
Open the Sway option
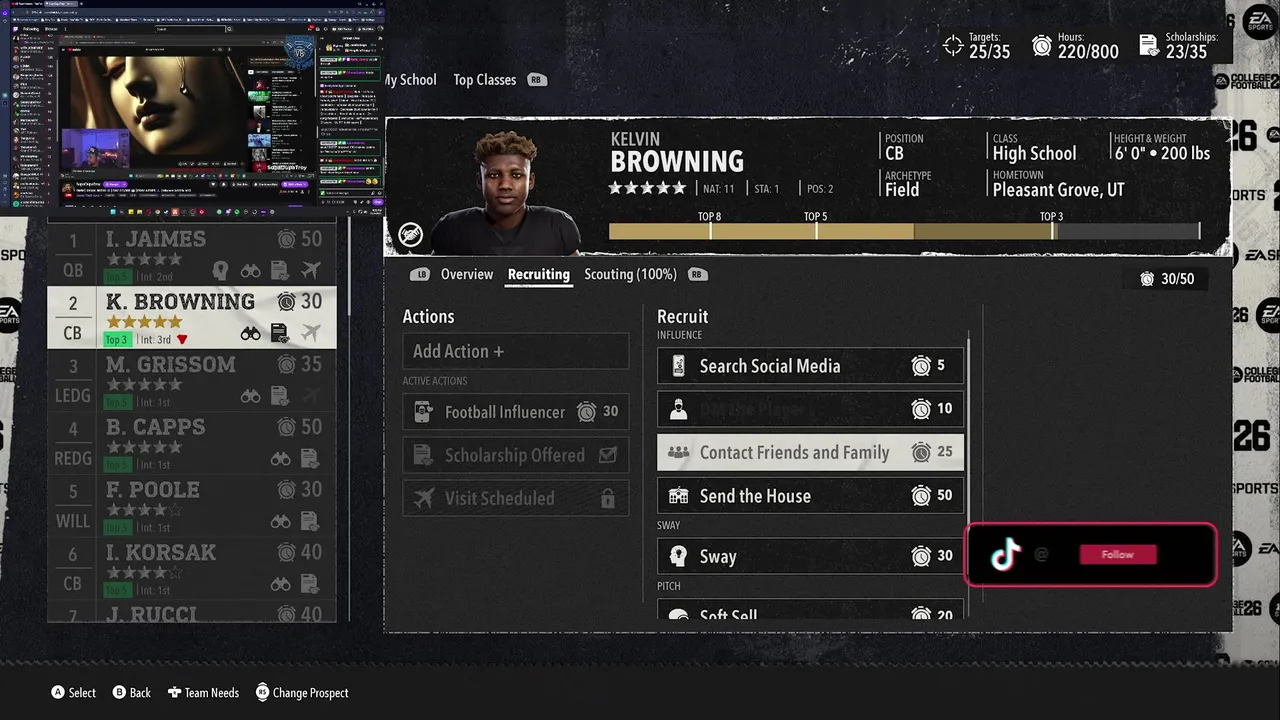(x=811, y=556)
